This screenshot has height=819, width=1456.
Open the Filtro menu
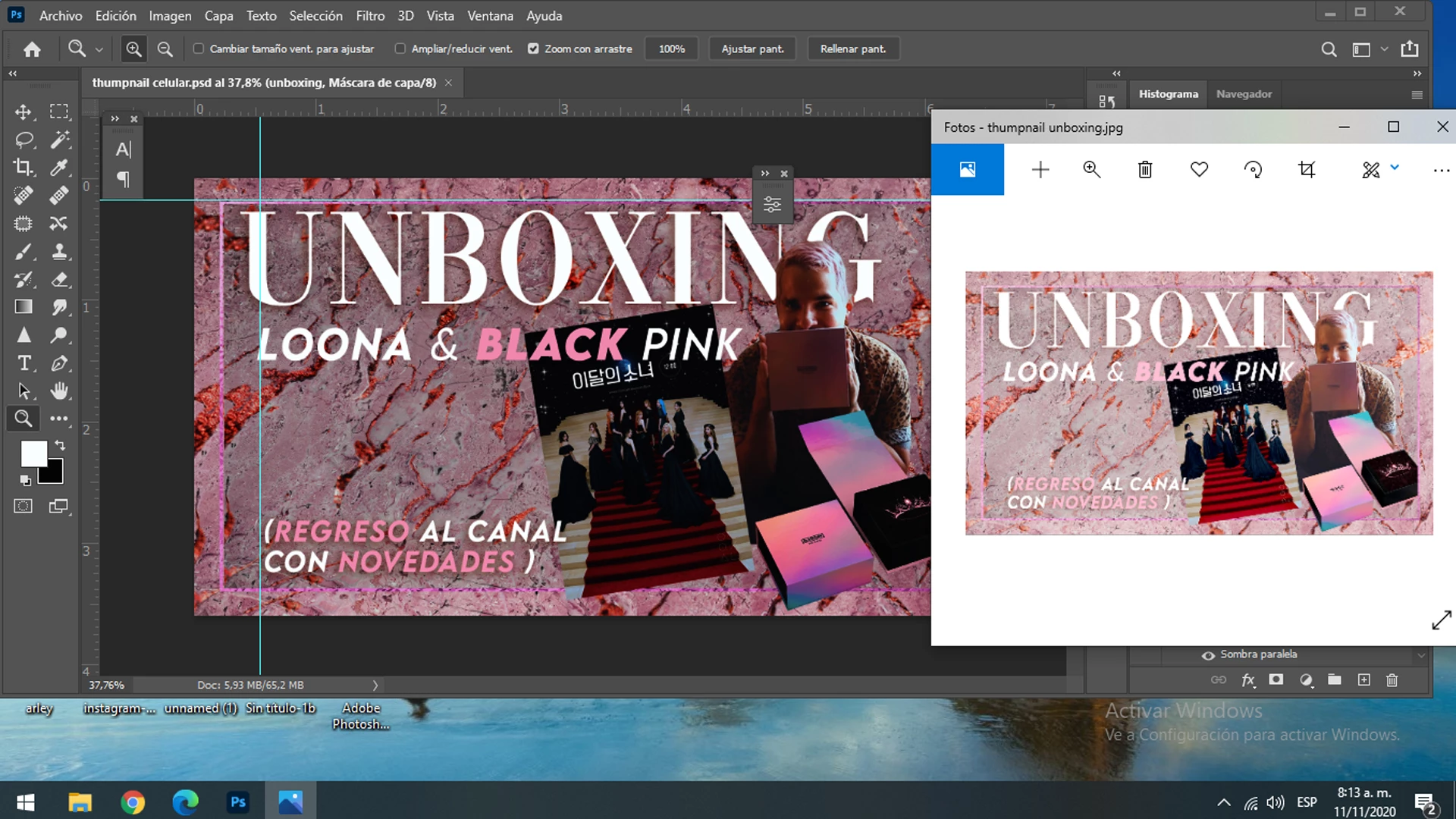coord(370,15)
